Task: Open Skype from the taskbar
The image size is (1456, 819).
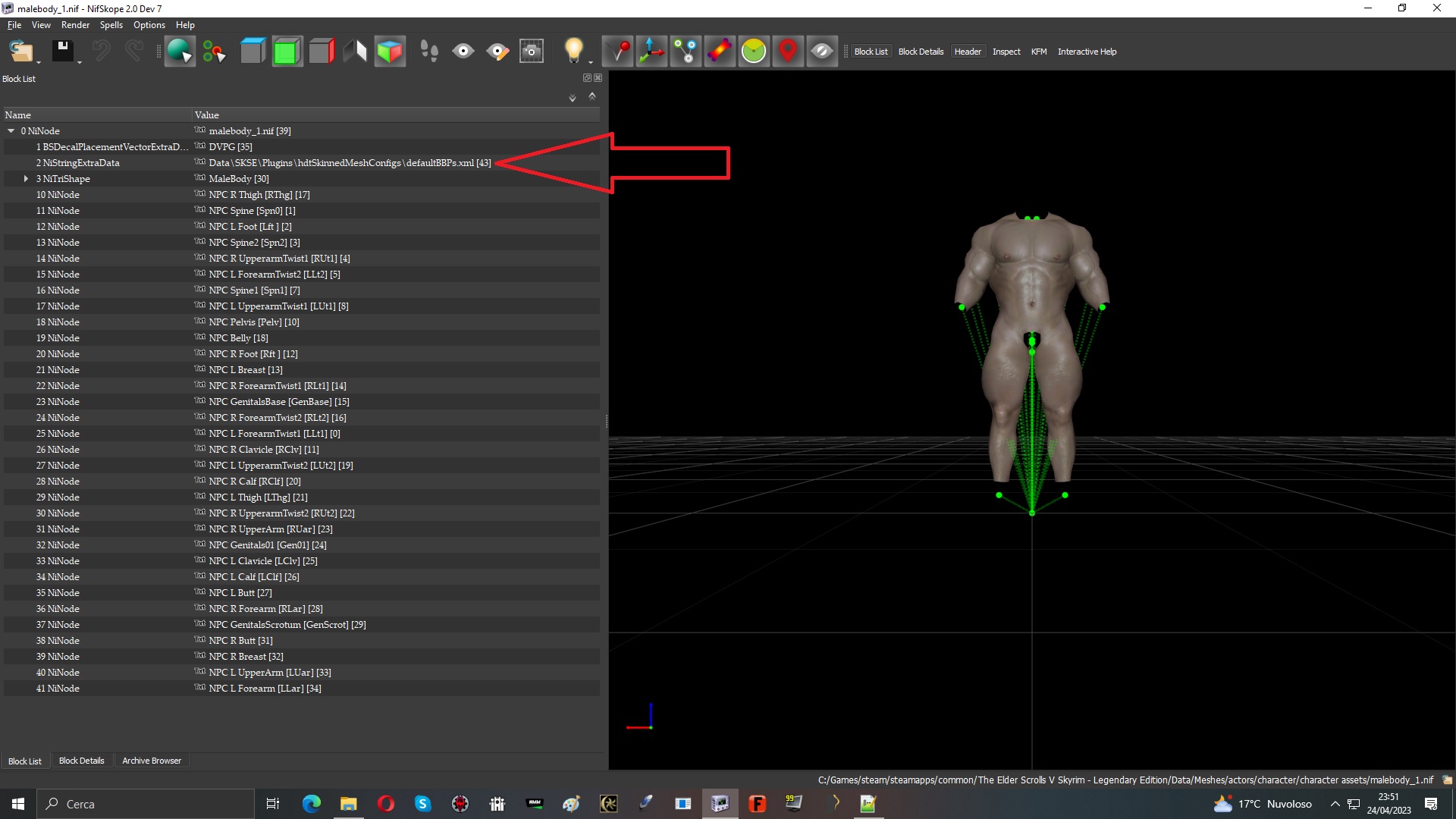Action: (422, 804)
